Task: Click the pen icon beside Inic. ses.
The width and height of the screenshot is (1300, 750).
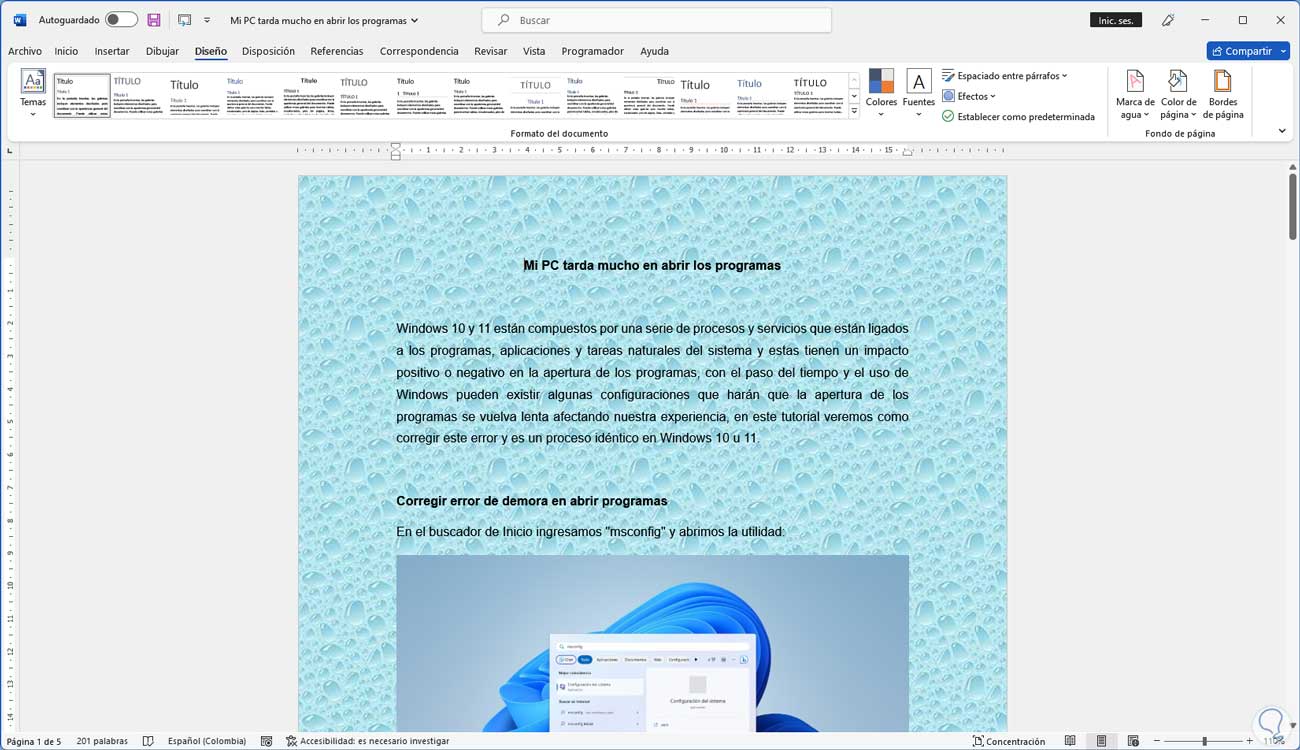Action: (1169, 20)
